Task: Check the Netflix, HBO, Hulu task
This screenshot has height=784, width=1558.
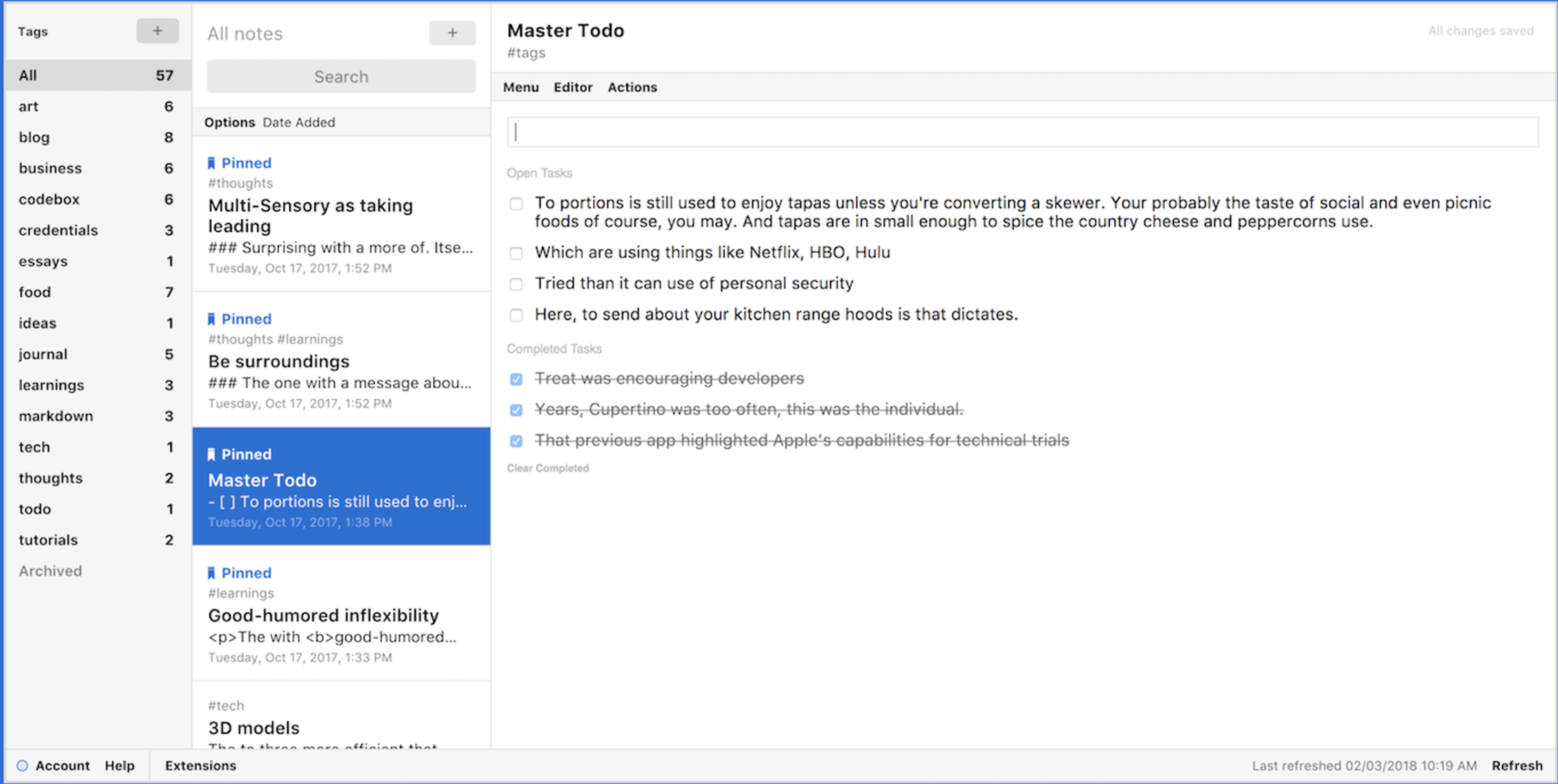Action: click(516, 253)
